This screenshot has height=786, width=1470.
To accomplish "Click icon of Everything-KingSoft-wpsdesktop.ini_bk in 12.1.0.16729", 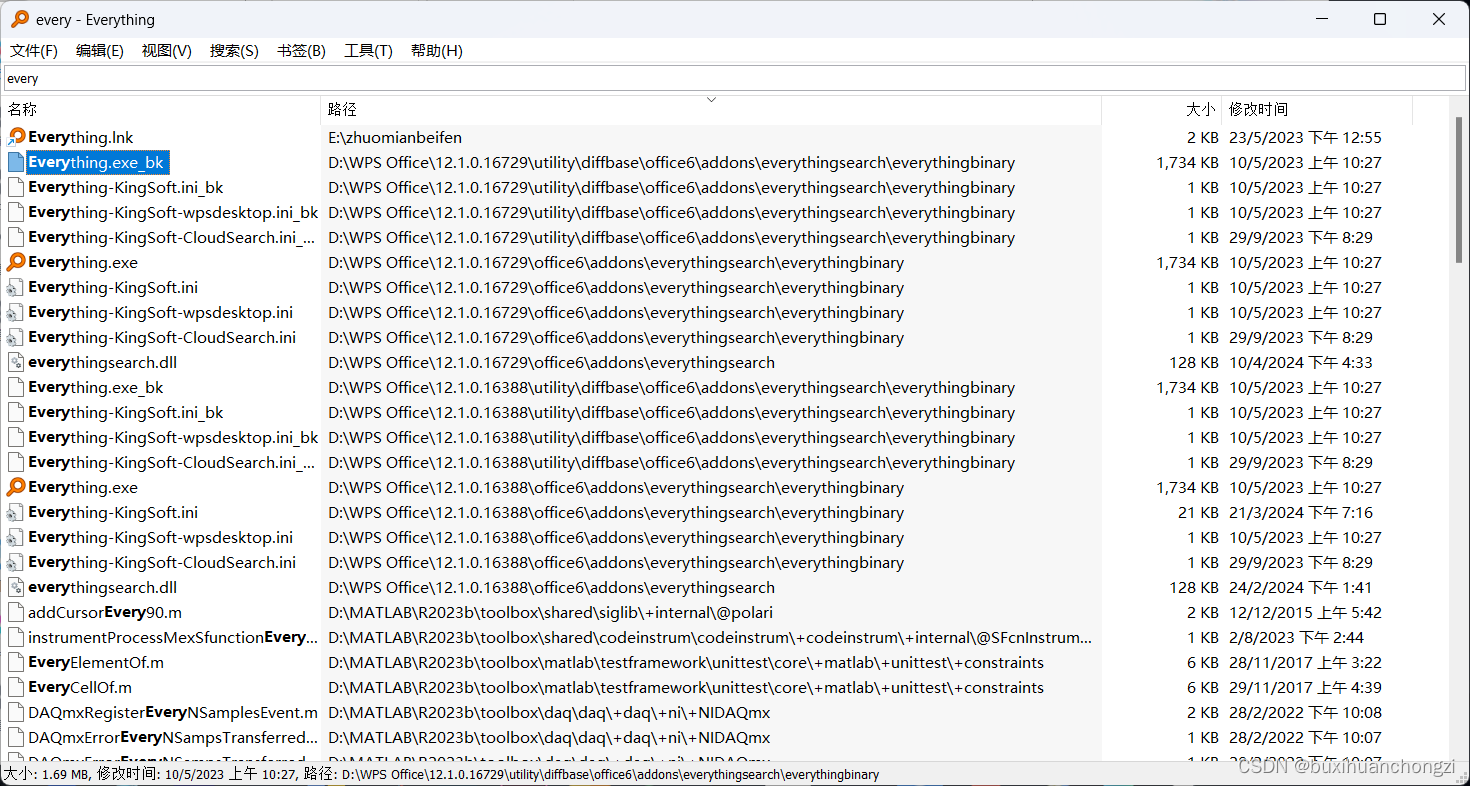I will tap(16, 212).
